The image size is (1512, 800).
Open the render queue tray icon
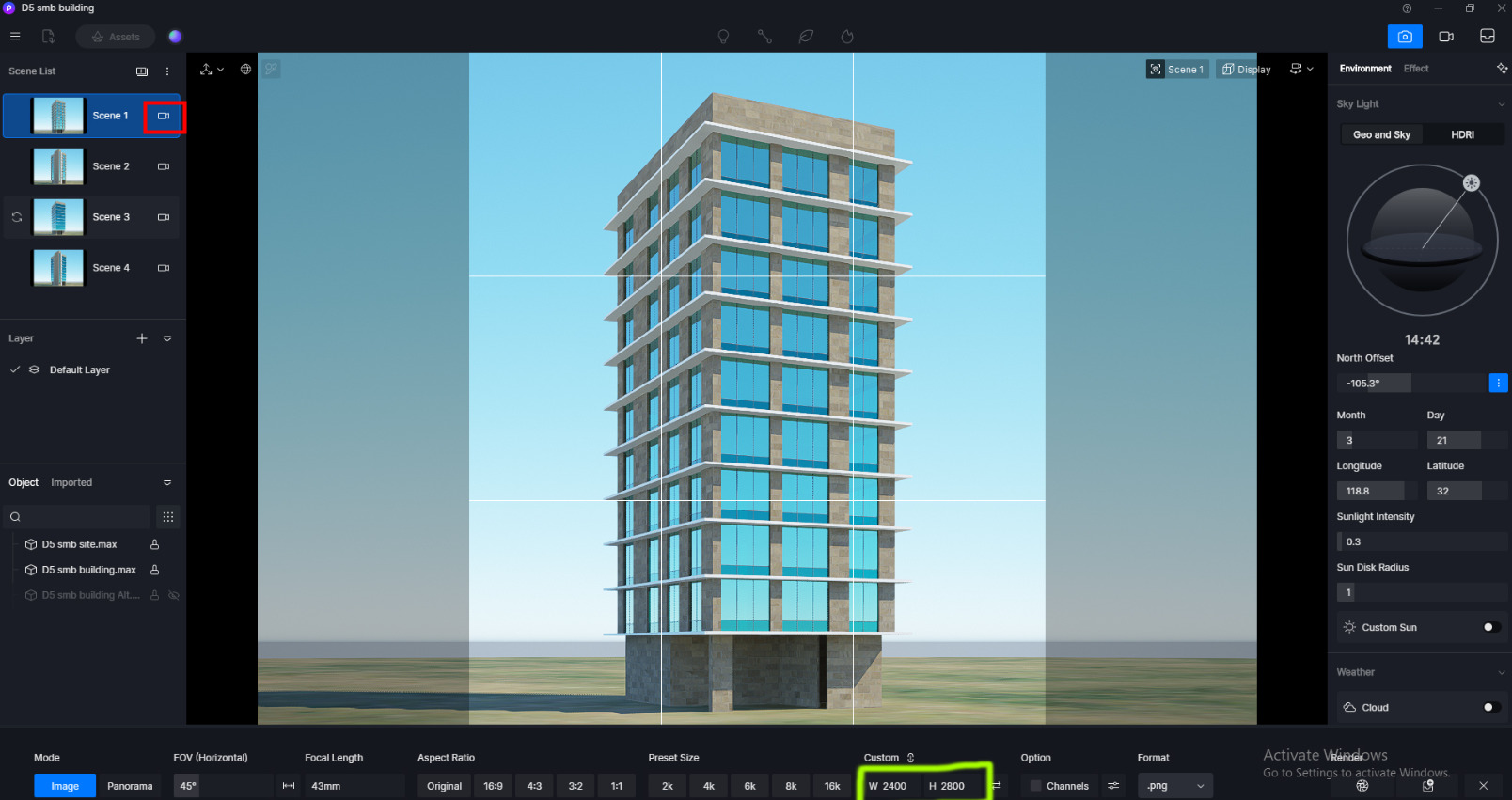1488,37
